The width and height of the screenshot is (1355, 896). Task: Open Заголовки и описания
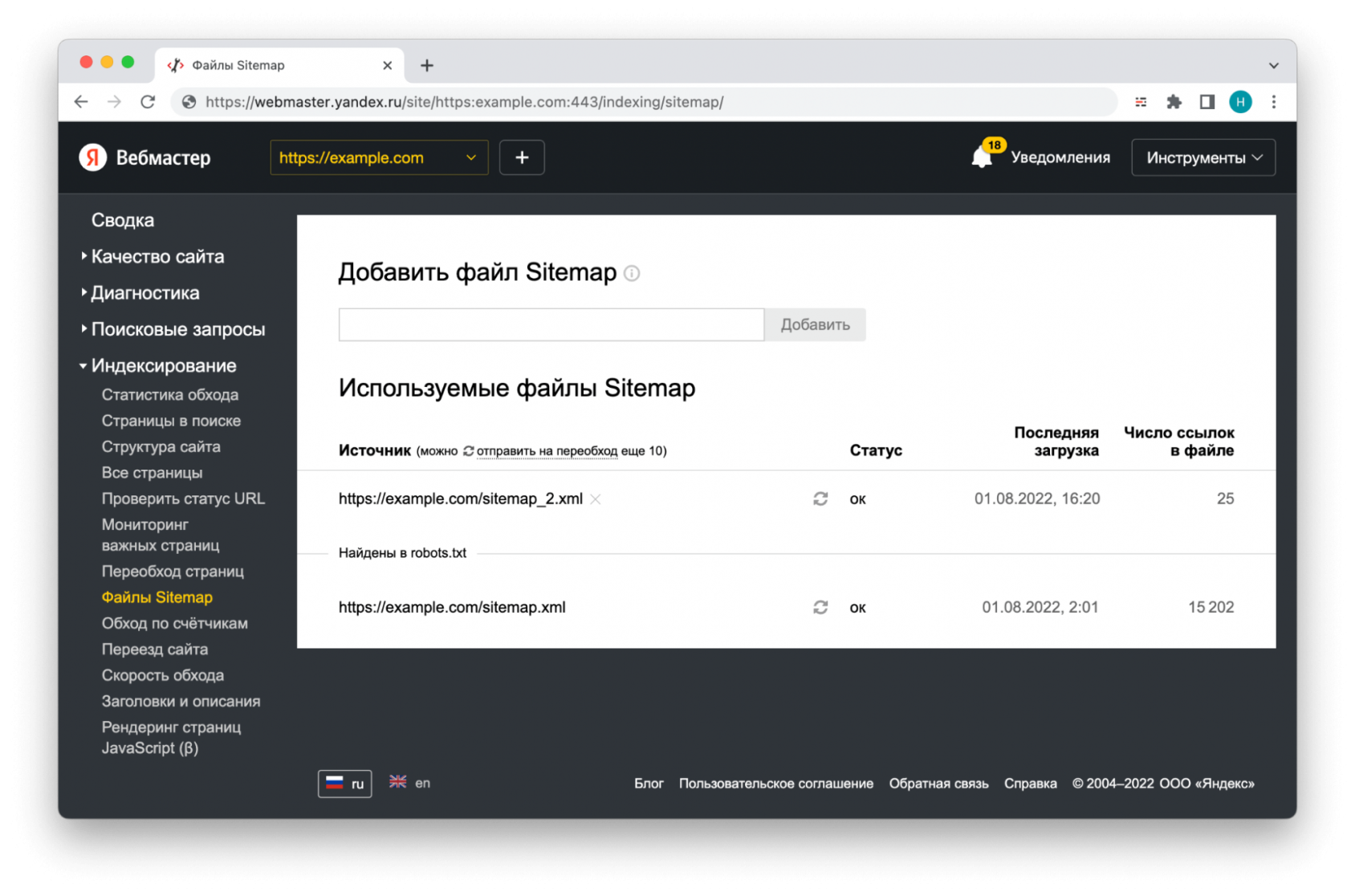point(181,701)
